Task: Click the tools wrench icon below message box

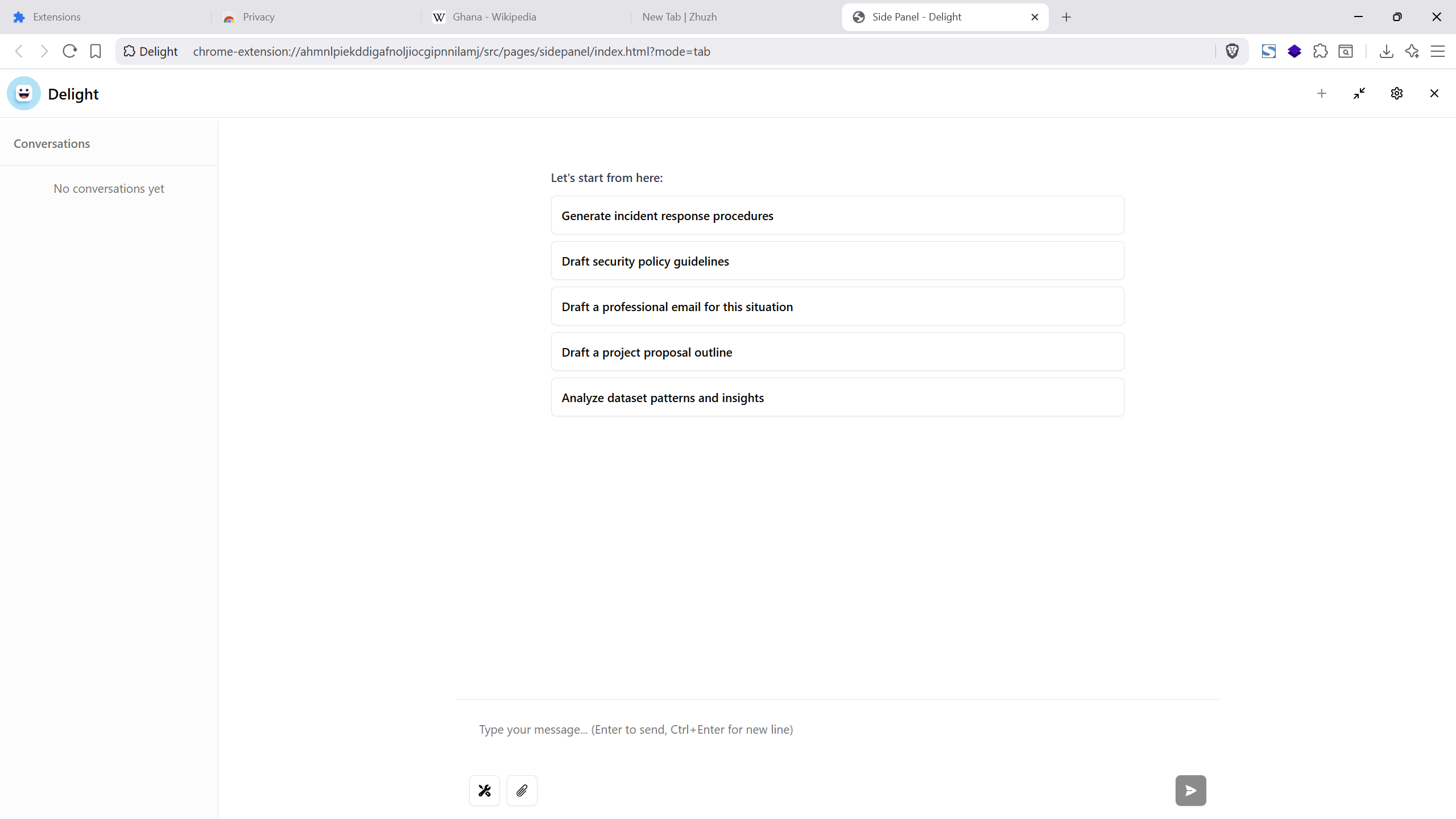Action: [x=484, y=791]
